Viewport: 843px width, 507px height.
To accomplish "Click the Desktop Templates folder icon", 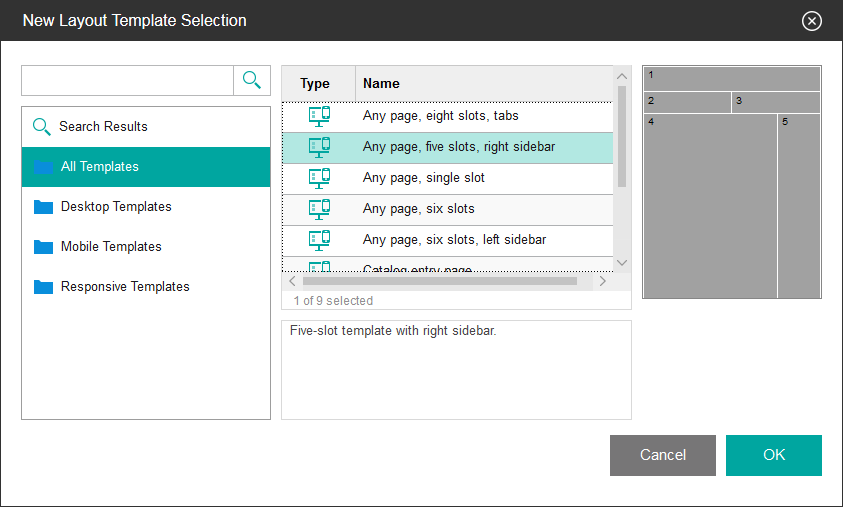I will click(43, 207).
